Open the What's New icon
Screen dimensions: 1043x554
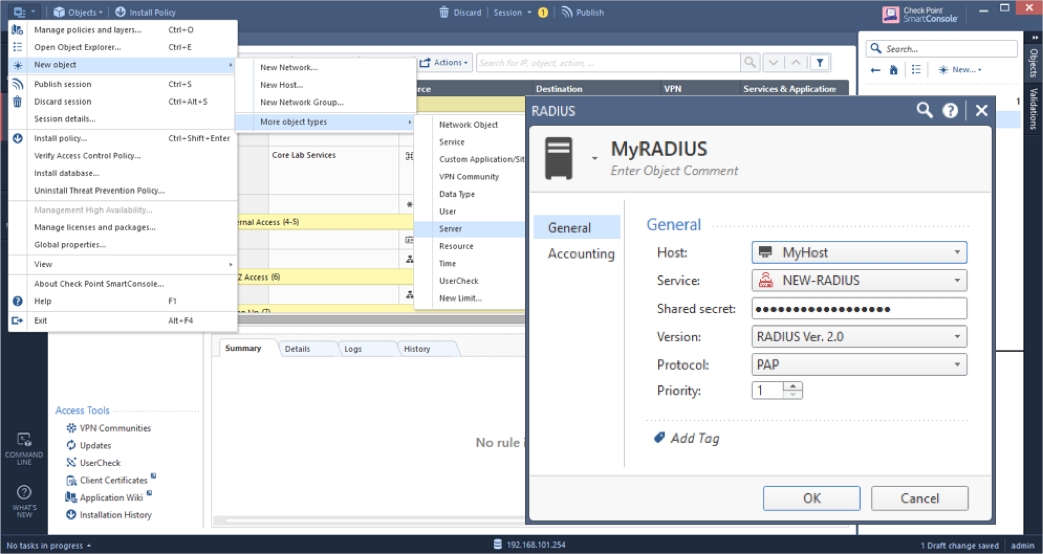24,492
